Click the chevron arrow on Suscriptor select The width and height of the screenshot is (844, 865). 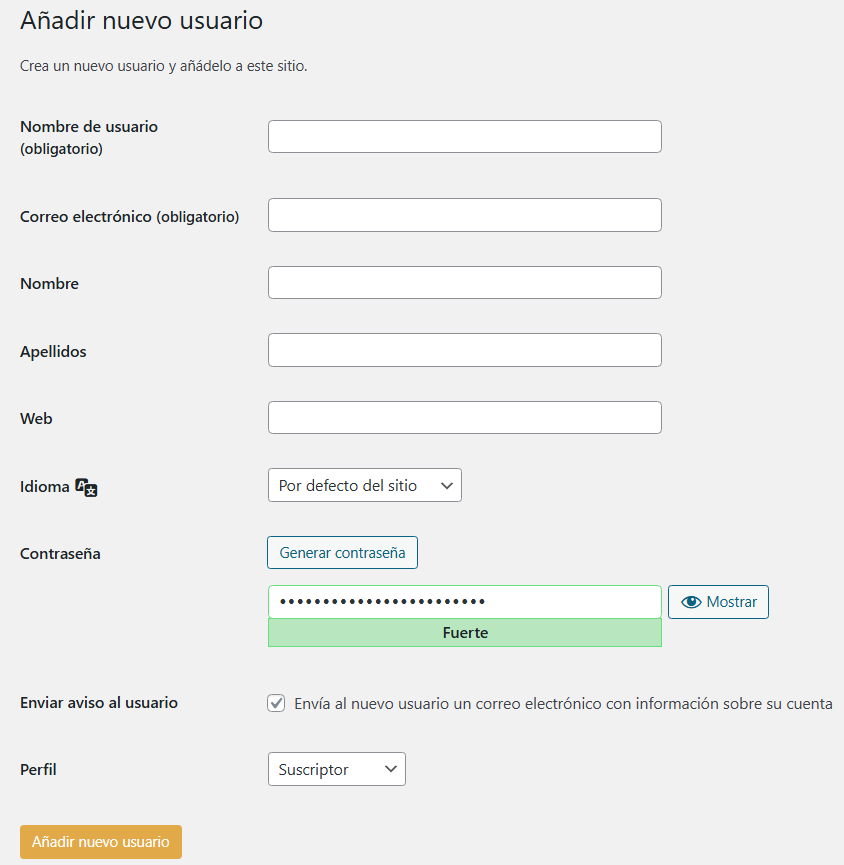point(391,769)
